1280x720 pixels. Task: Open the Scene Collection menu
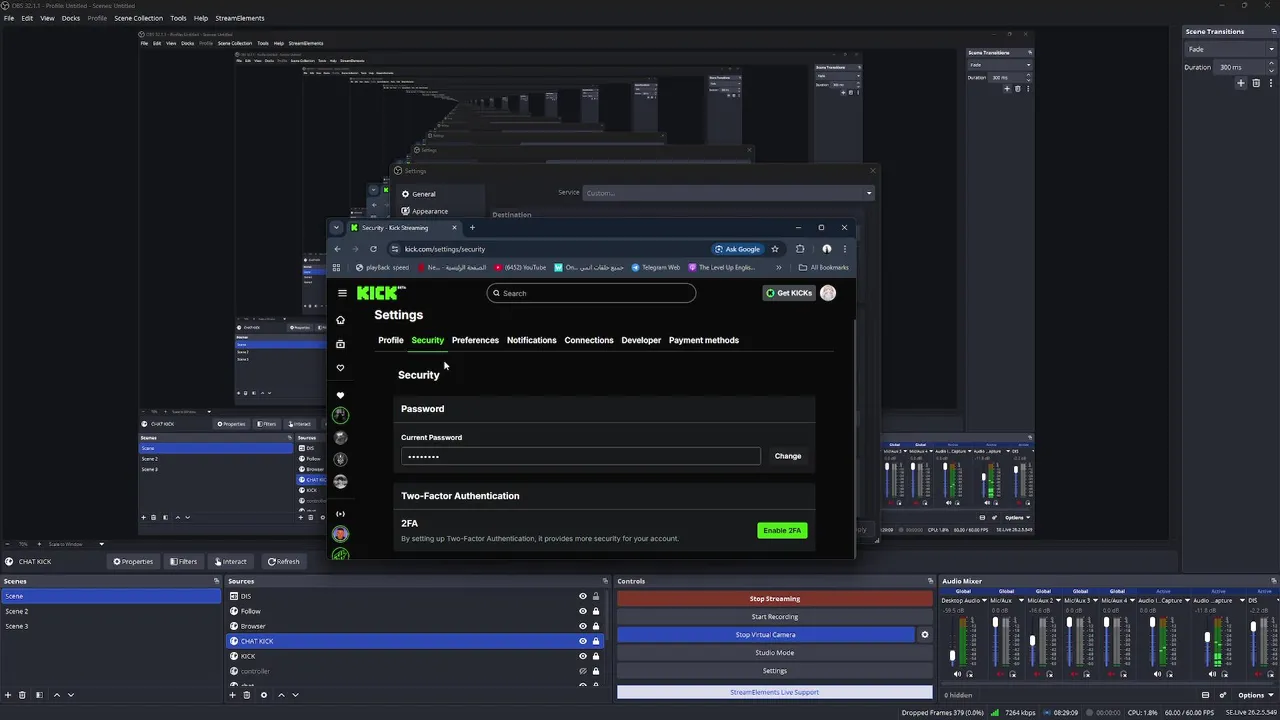coord(138,18)
